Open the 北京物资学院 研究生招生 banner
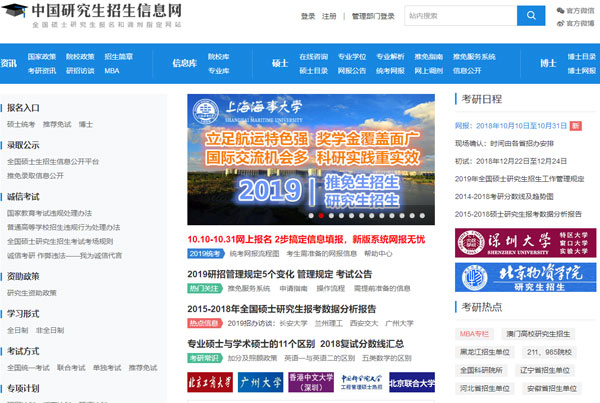 pos(525,277)
